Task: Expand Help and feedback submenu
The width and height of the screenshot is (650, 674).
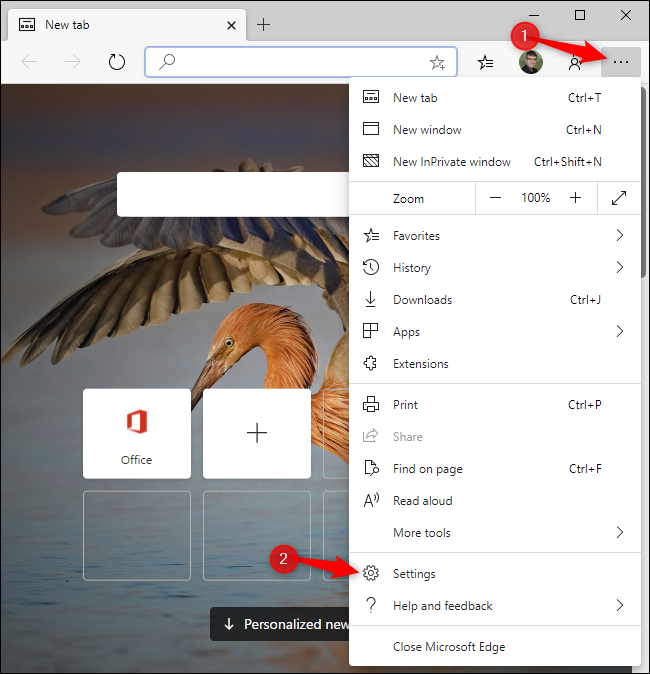Action: pos(494,606)
